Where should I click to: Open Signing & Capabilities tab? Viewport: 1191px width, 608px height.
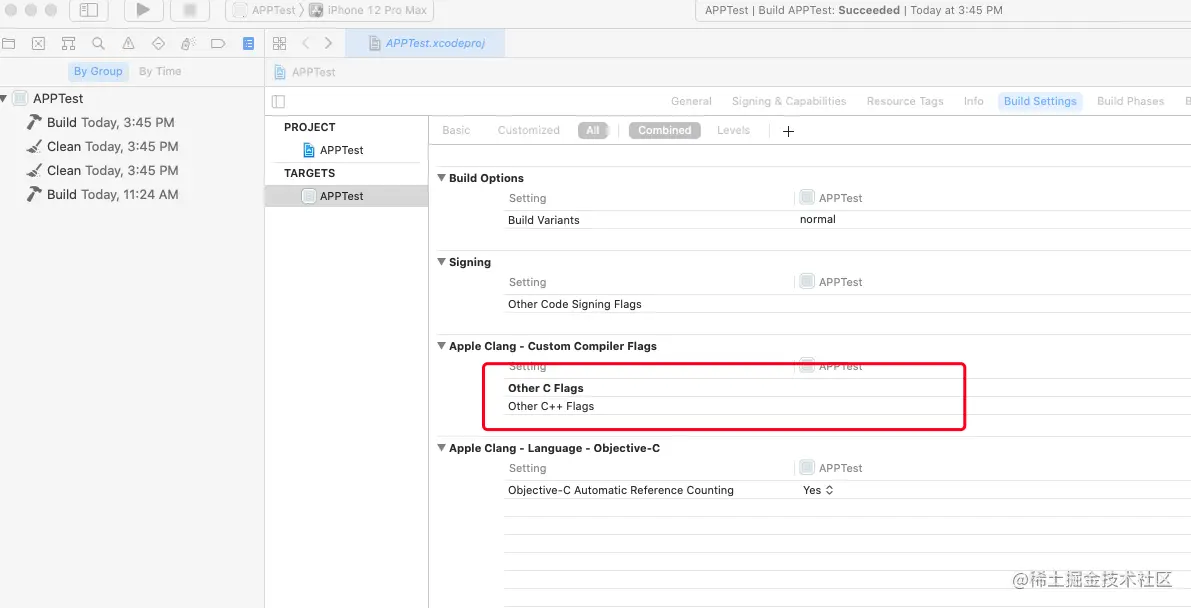coord(789,101)
